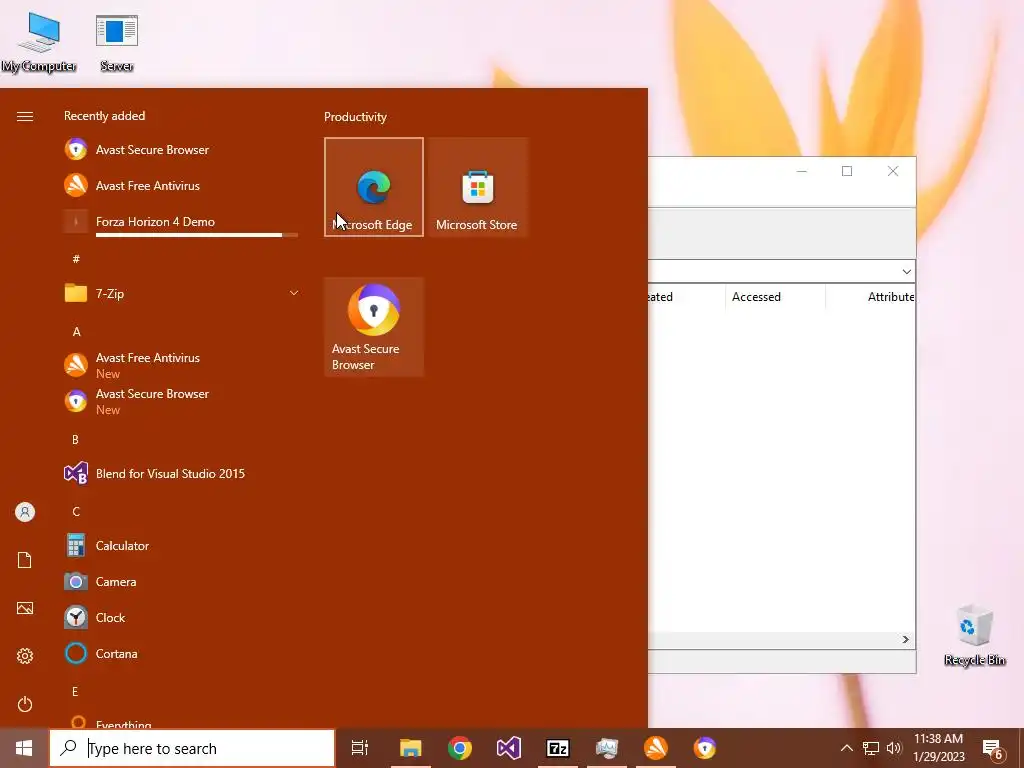Open the 7-Zip folder entry
This screenshot has width=1024, height=768.
[182, 293]
